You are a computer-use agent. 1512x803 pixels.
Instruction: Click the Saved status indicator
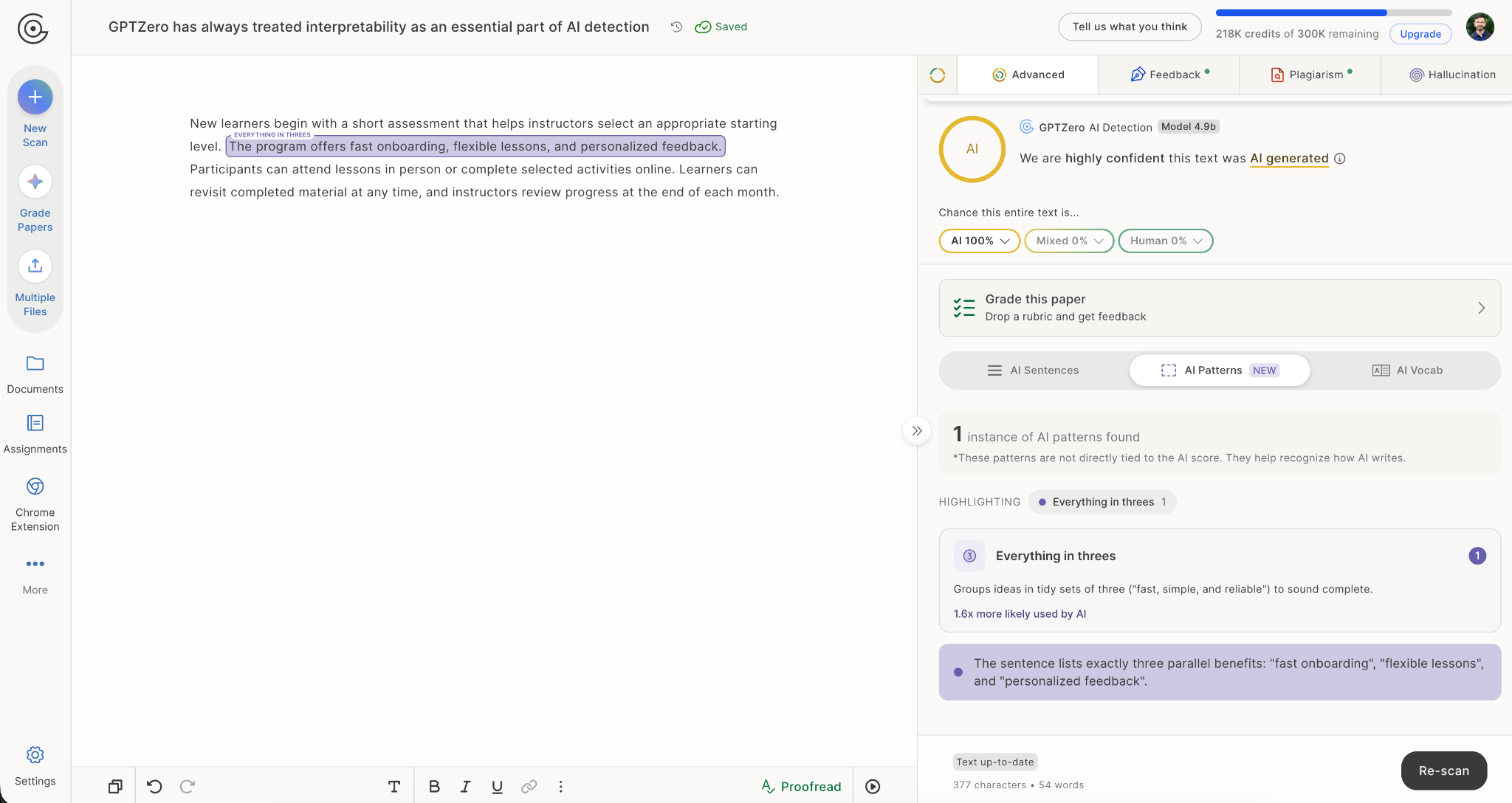point(721,27)
